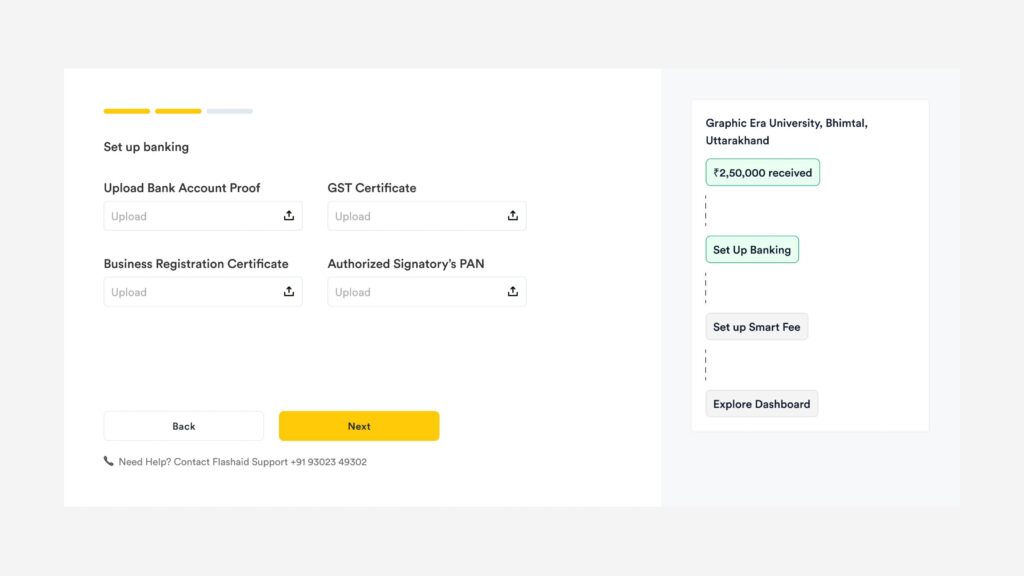Go back using the Back button
The height and width of the screenshot is (576, 1024).
pos(184,426)
